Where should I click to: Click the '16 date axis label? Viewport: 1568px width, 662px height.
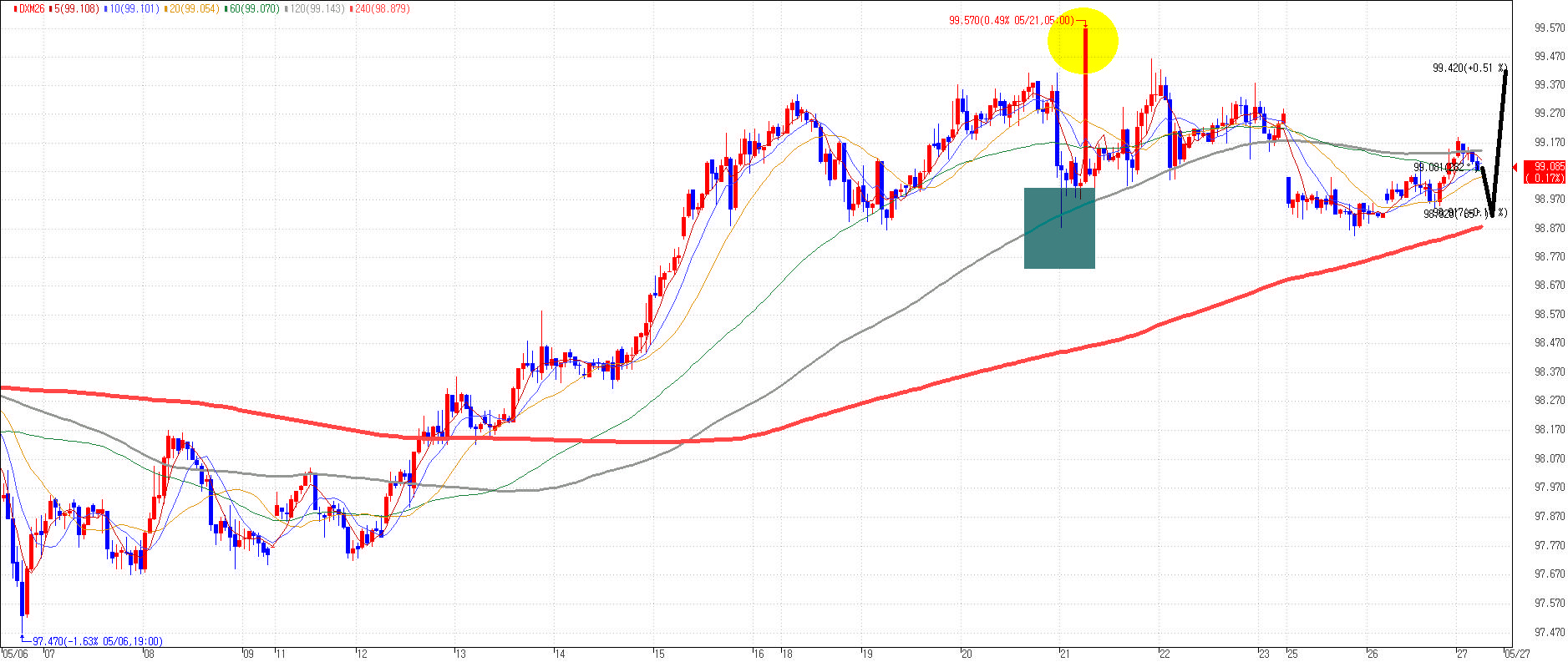pyautogui.click(x=758, y=654)
